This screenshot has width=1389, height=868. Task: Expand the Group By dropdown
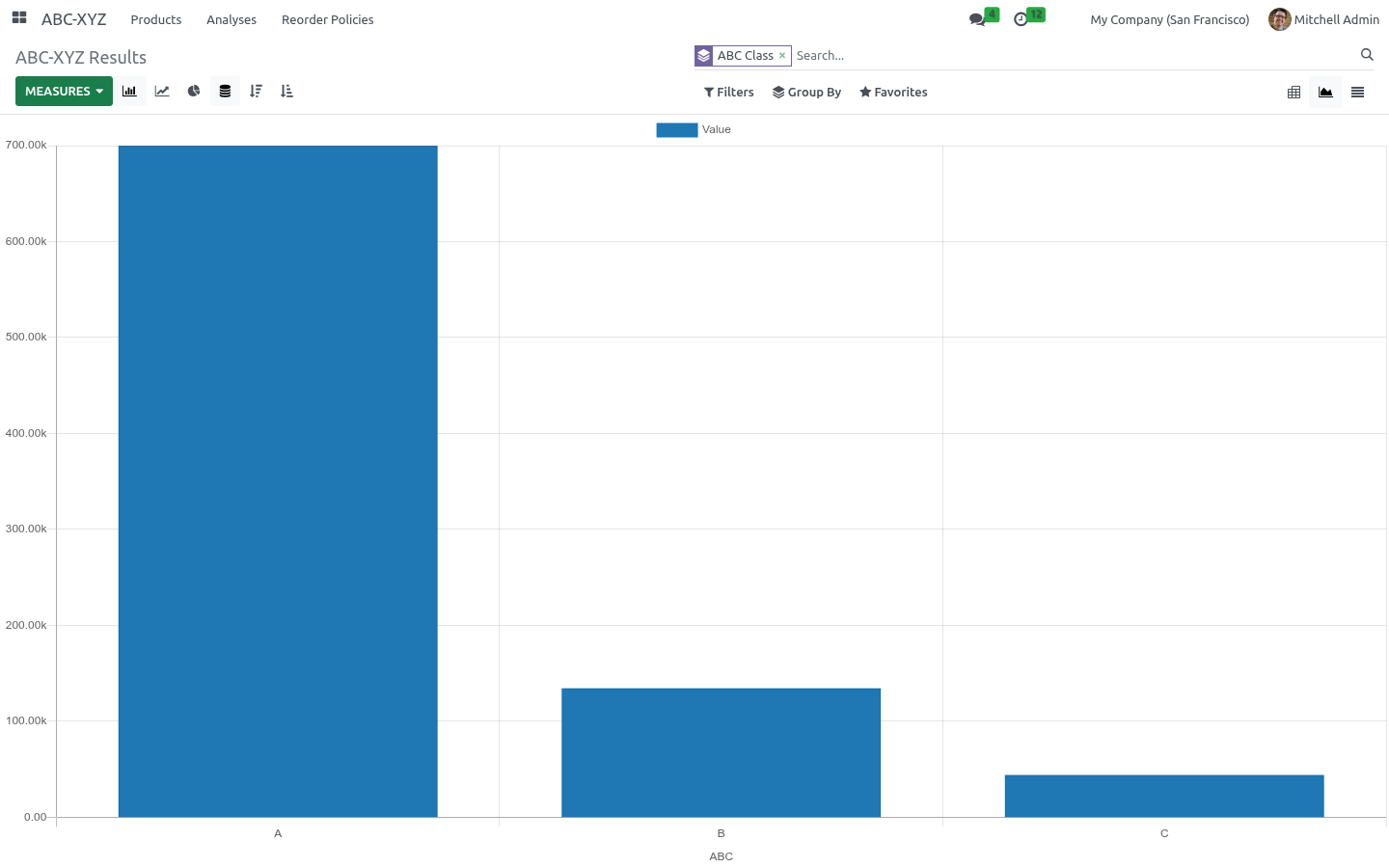point(807,93)
